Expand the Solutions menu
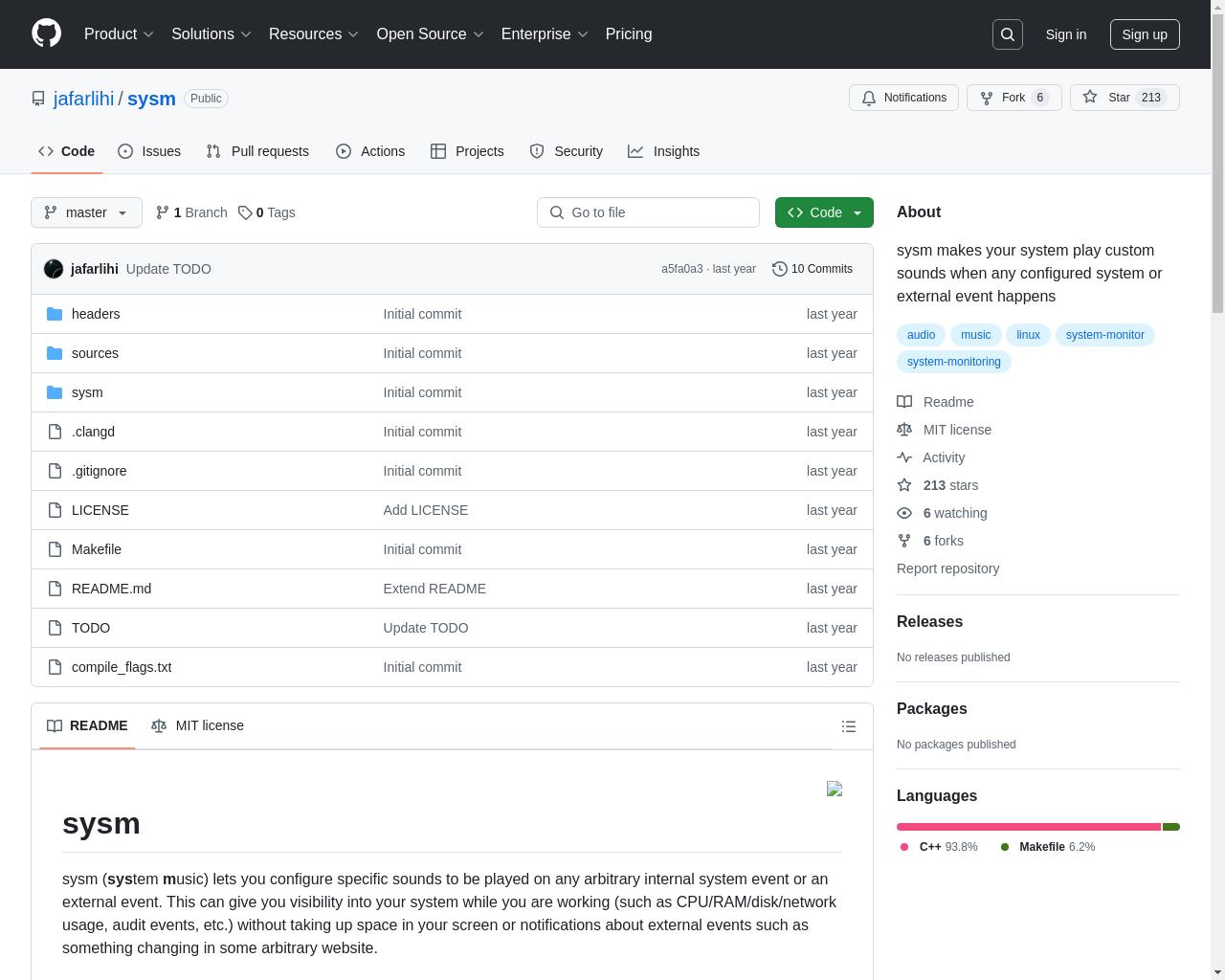1225x980 pixels. click(x=212, y=34)
